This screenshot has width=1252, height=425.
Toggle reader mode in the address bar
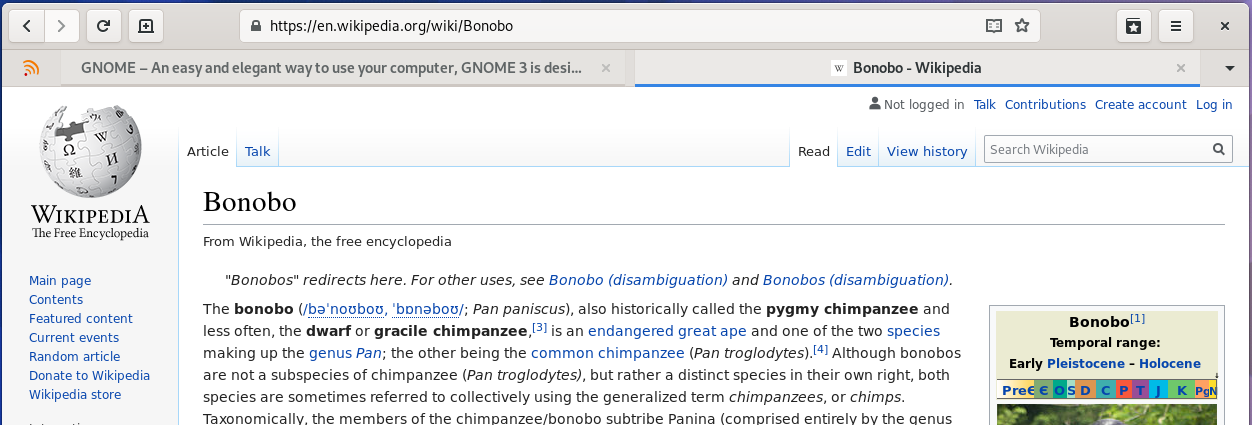pos(993,26)
